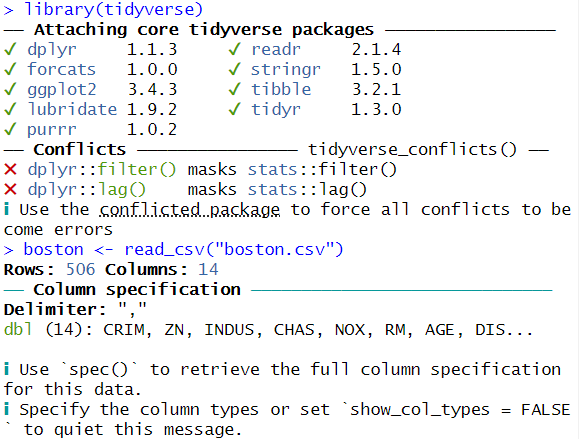Click 'dplyr::lag()' in the conflicts list
The image size is (579, 439).
click(x=87, y=190)
